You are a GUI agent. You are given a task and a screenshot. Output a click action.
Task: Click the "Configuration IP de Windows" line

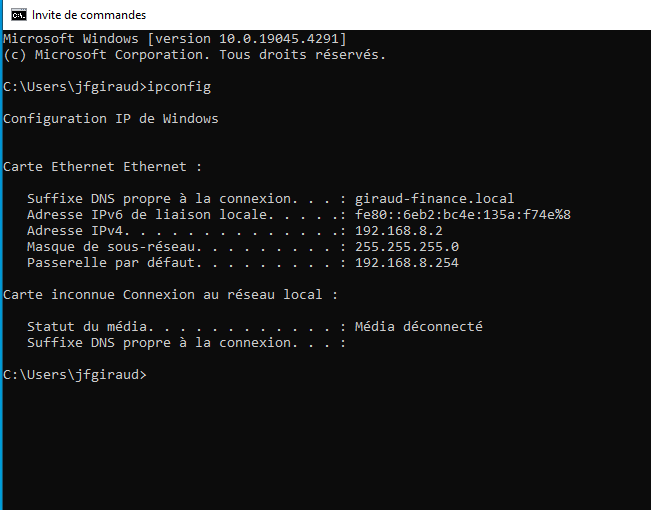coord(111,119)
